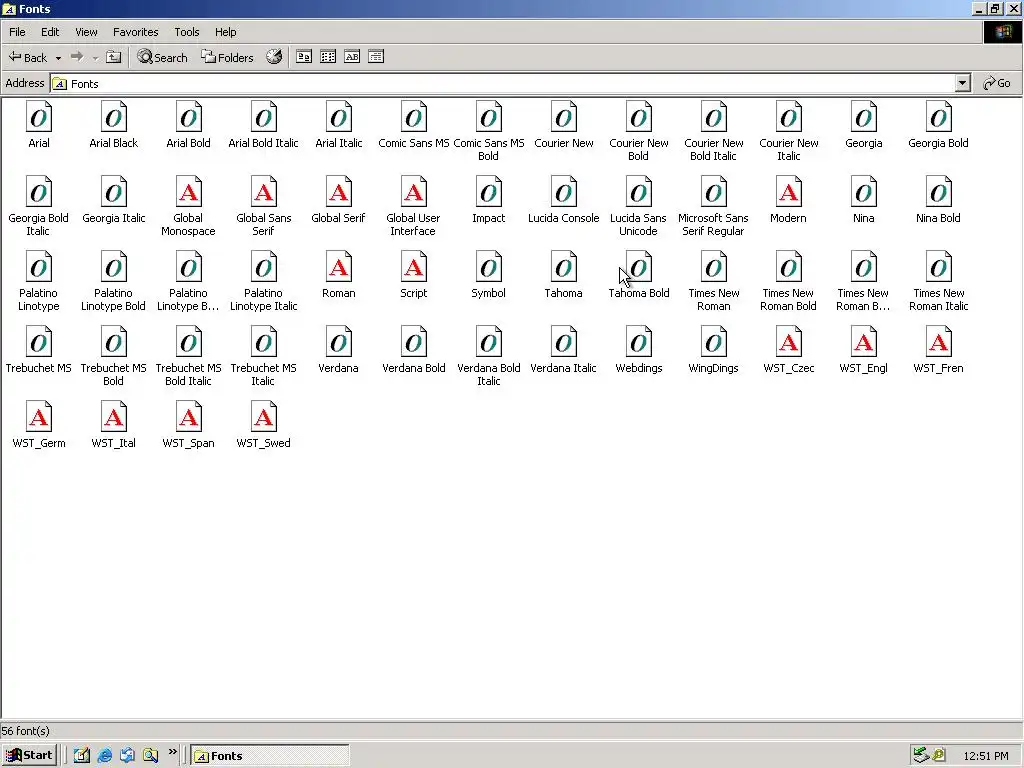This screenshot has height=768, width=1024.
Task: Click the first Quick Launch desktop icon
Action: (x=82, y=756)
